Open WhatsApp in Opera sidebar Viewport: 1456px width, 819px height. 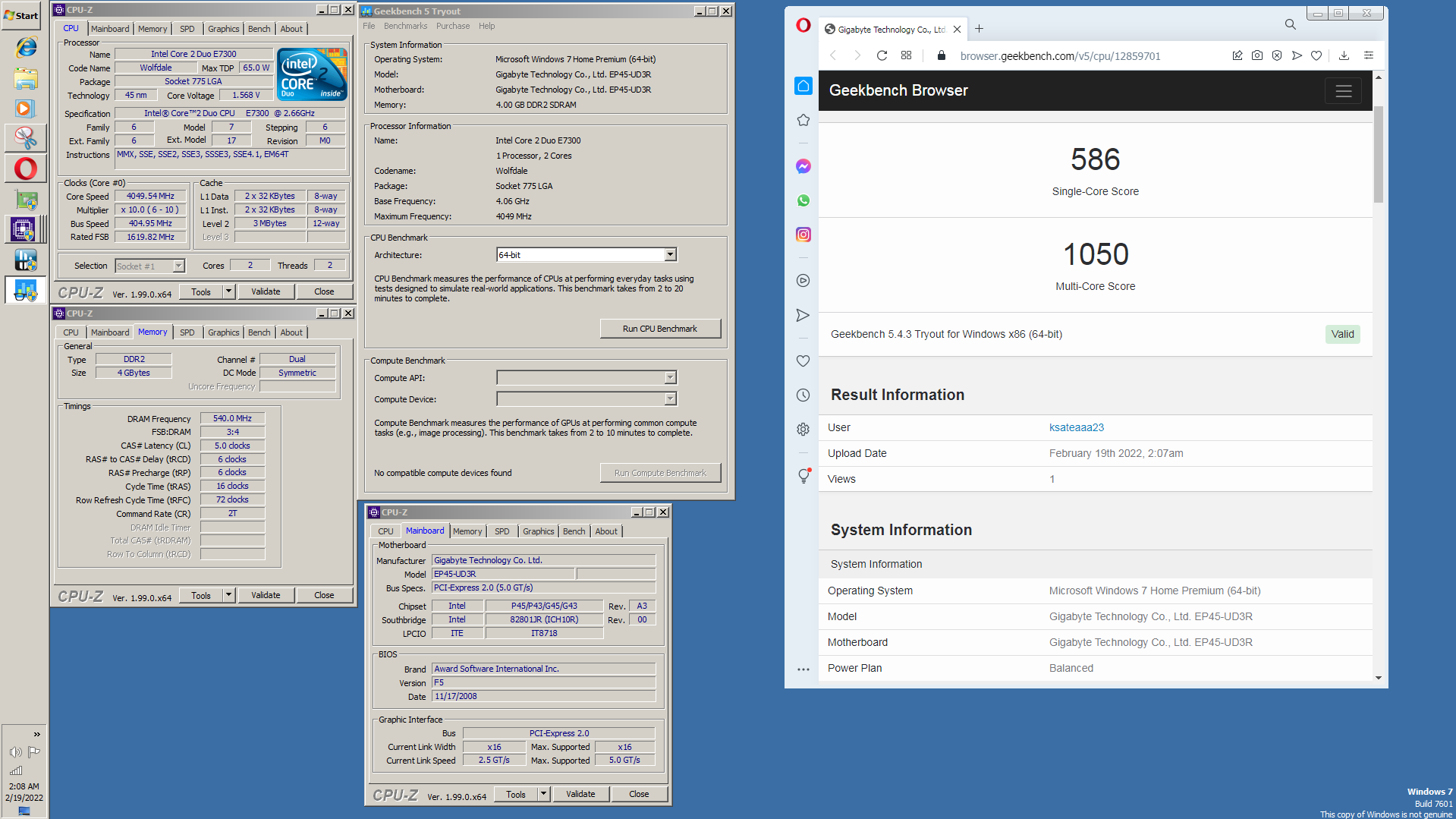pyautogui.click(x=803, y=200)
